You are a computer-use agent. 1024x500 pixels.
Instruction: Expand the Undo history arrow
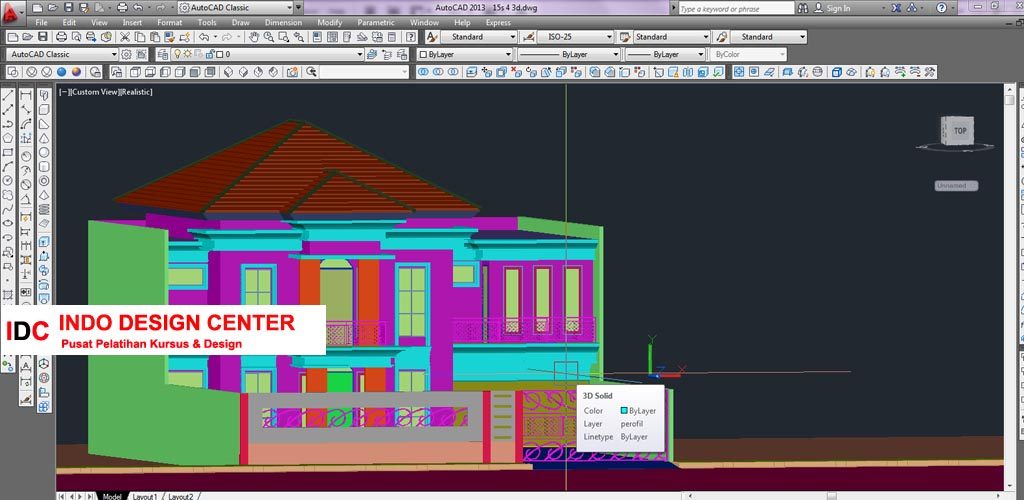(x=215, y=37)
